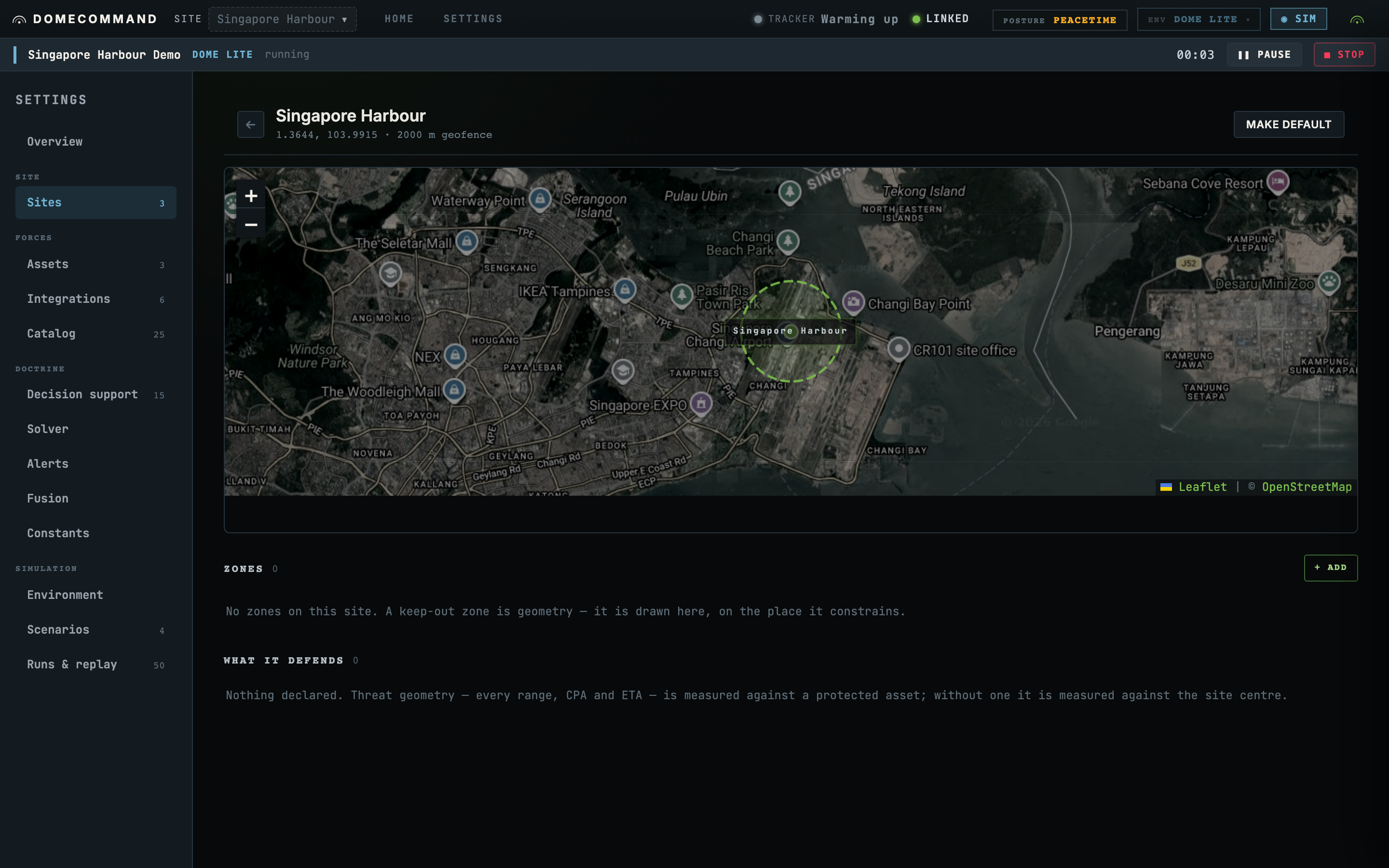Click the school marker near Ang Mo Kio

click(x=390, y=273)
